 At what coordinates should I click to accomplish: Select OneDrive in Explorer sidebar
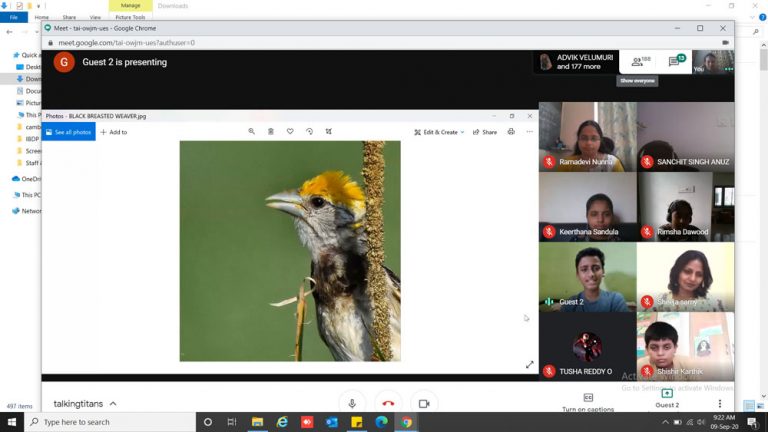(26, 179)
